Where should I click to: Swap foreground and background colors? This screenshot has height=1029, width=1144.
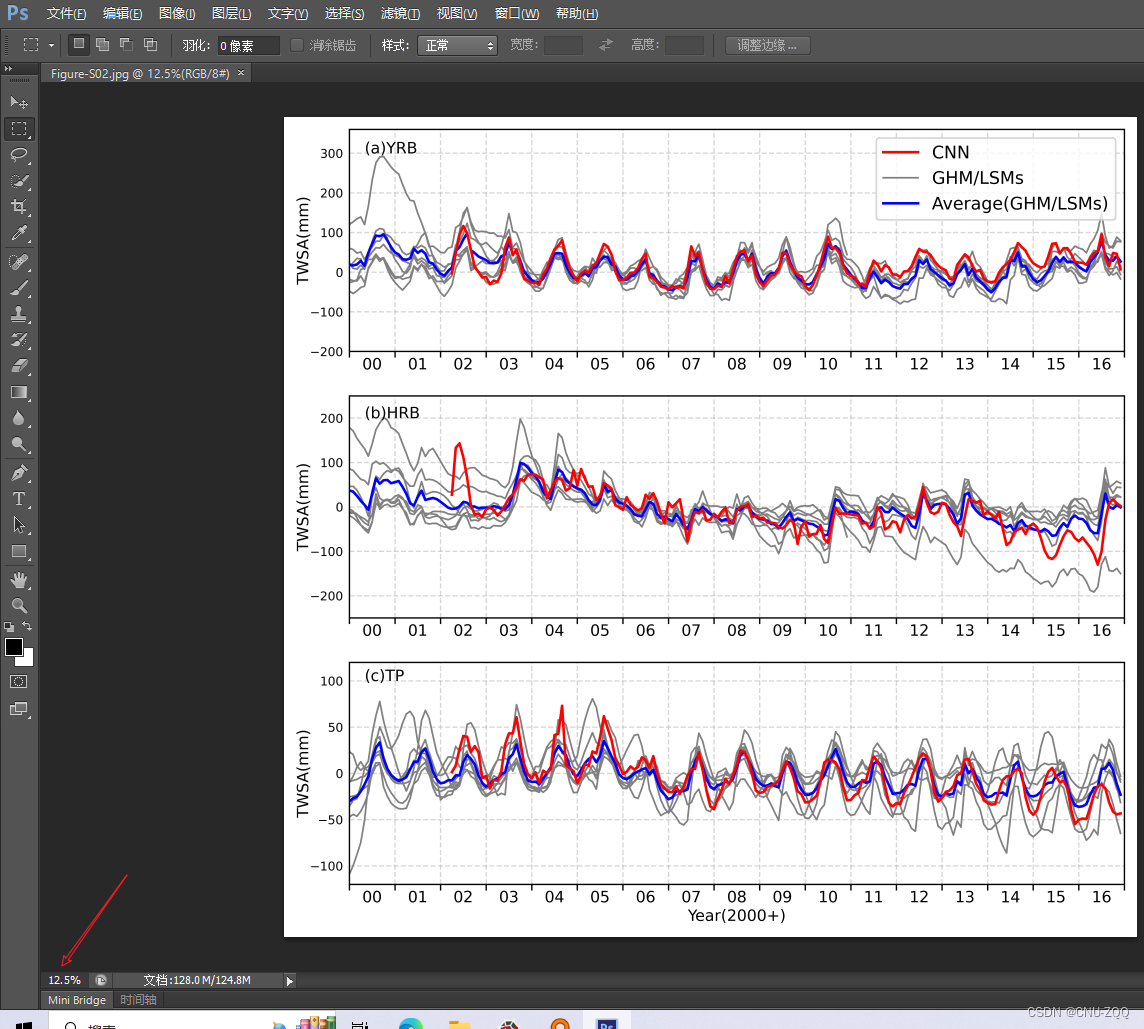(x=27, y=626)
